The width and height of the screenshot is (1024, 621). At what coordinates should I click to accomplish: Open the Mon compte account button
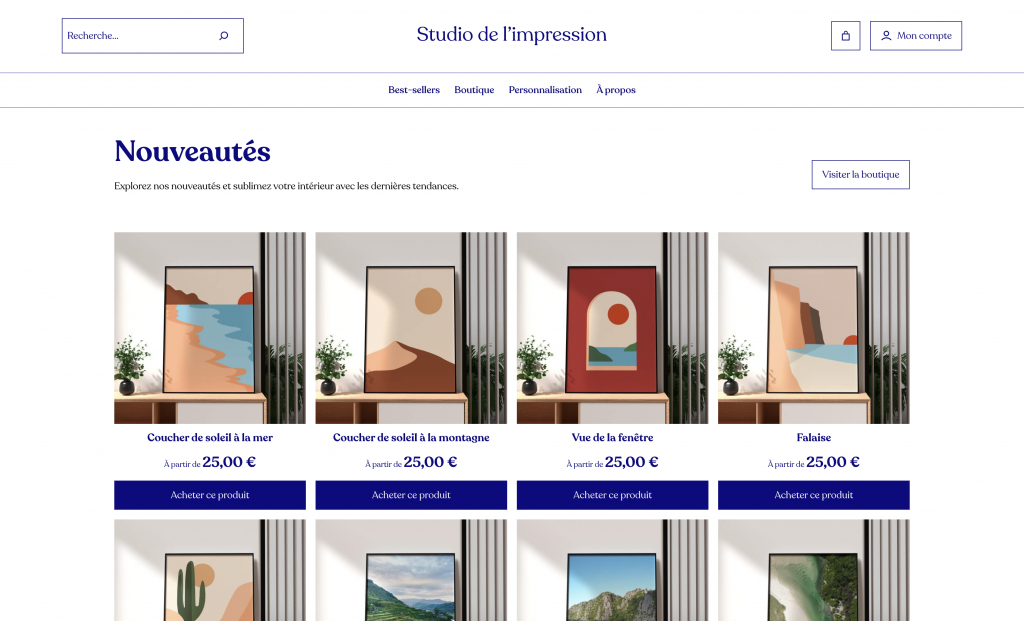click(916, 36)
